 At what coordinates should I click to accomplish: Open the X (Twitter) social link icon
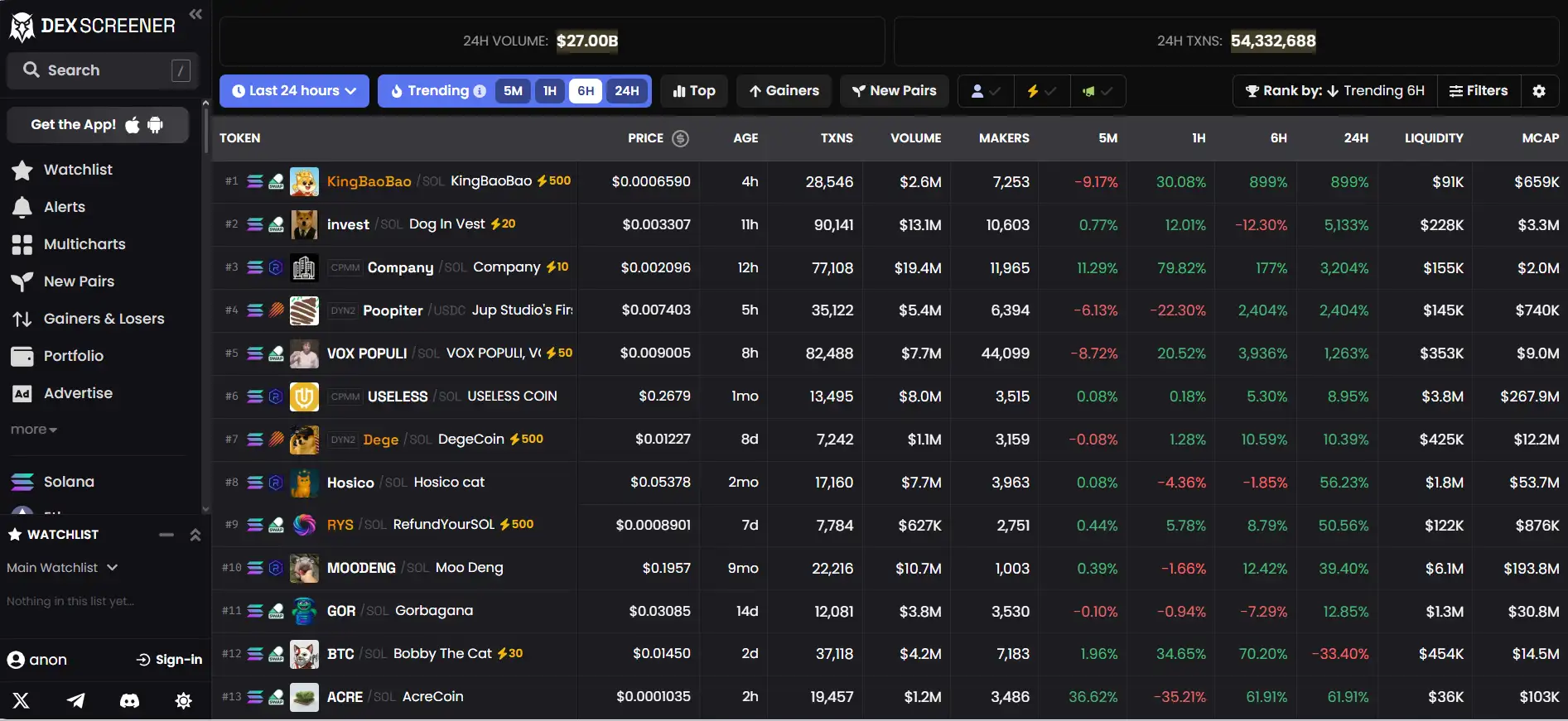(22, 701)
